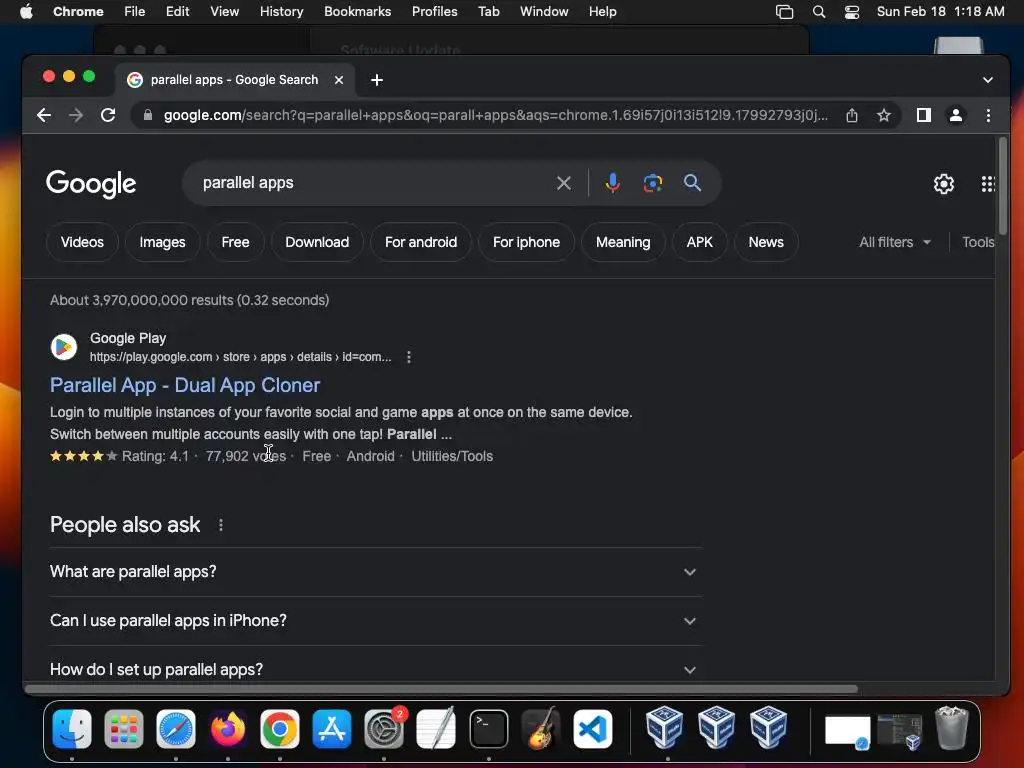
Task: Open the Profiles menu
Action: click(434, 12)
